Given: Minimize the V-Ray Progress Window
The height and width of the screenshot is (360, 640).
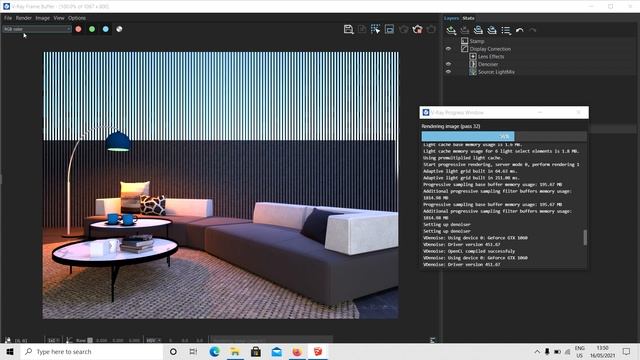Looking at the screenshot, I should [540, 113].
